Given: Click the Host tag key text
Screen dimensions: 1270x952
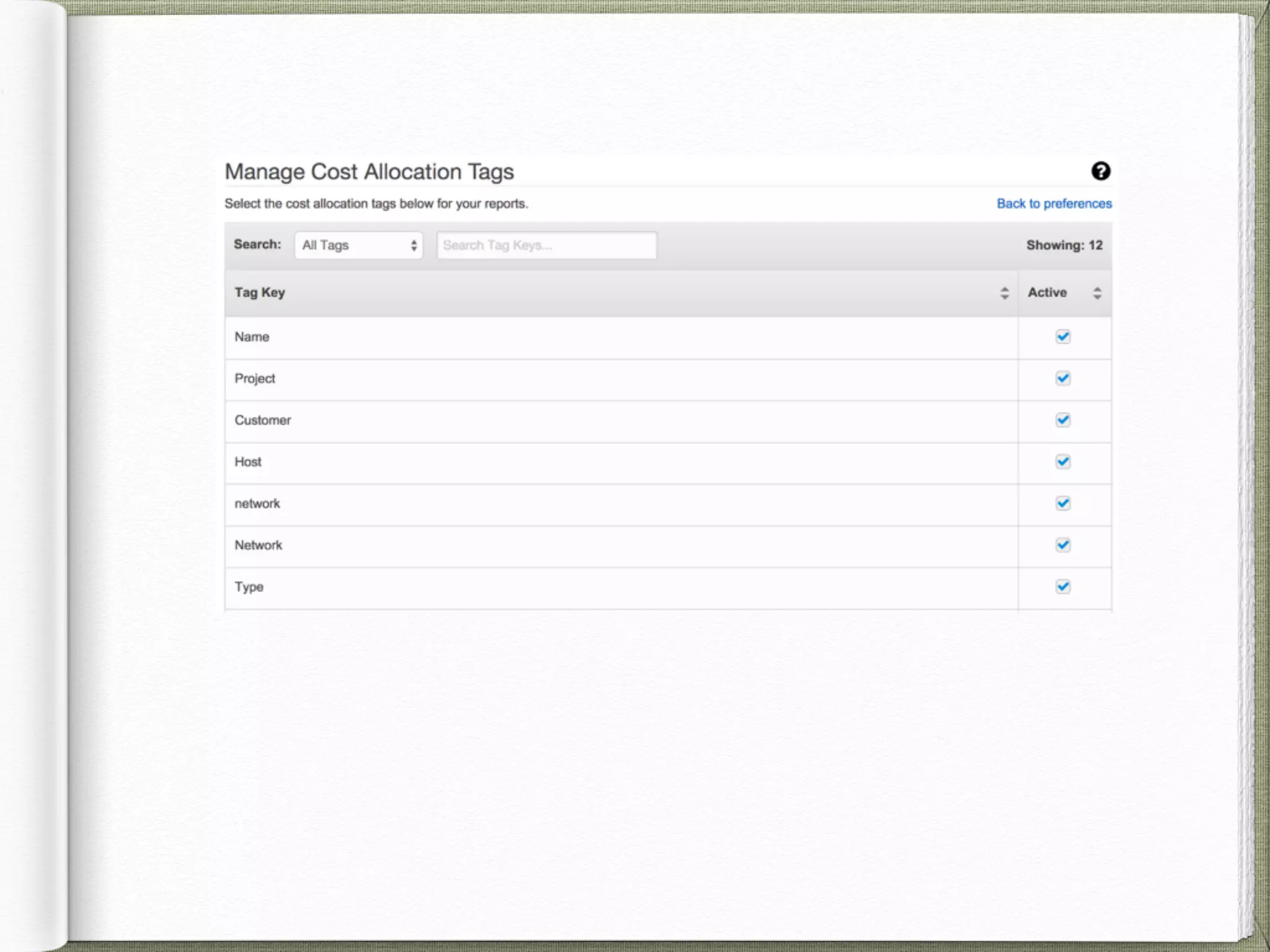Looking at the screenshot, I should click(x=248, y=462).
